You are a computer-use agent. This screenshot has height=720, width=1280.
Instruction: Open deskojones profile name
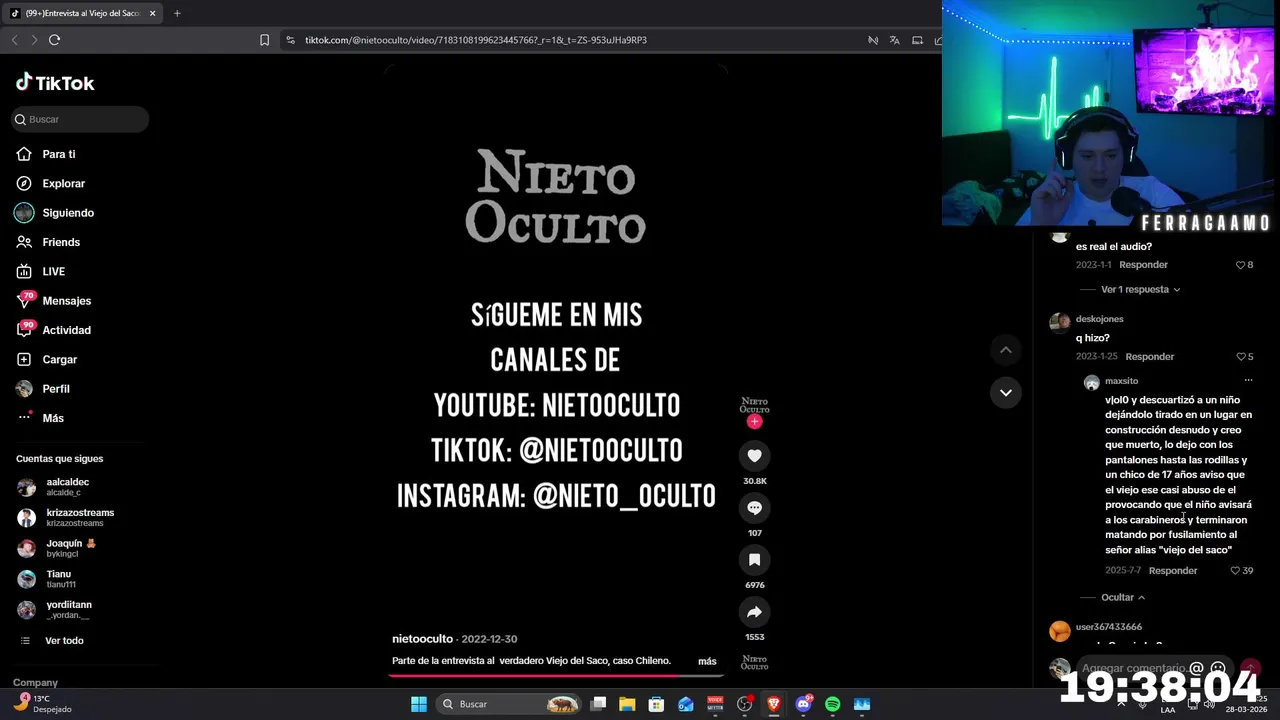1099,319
